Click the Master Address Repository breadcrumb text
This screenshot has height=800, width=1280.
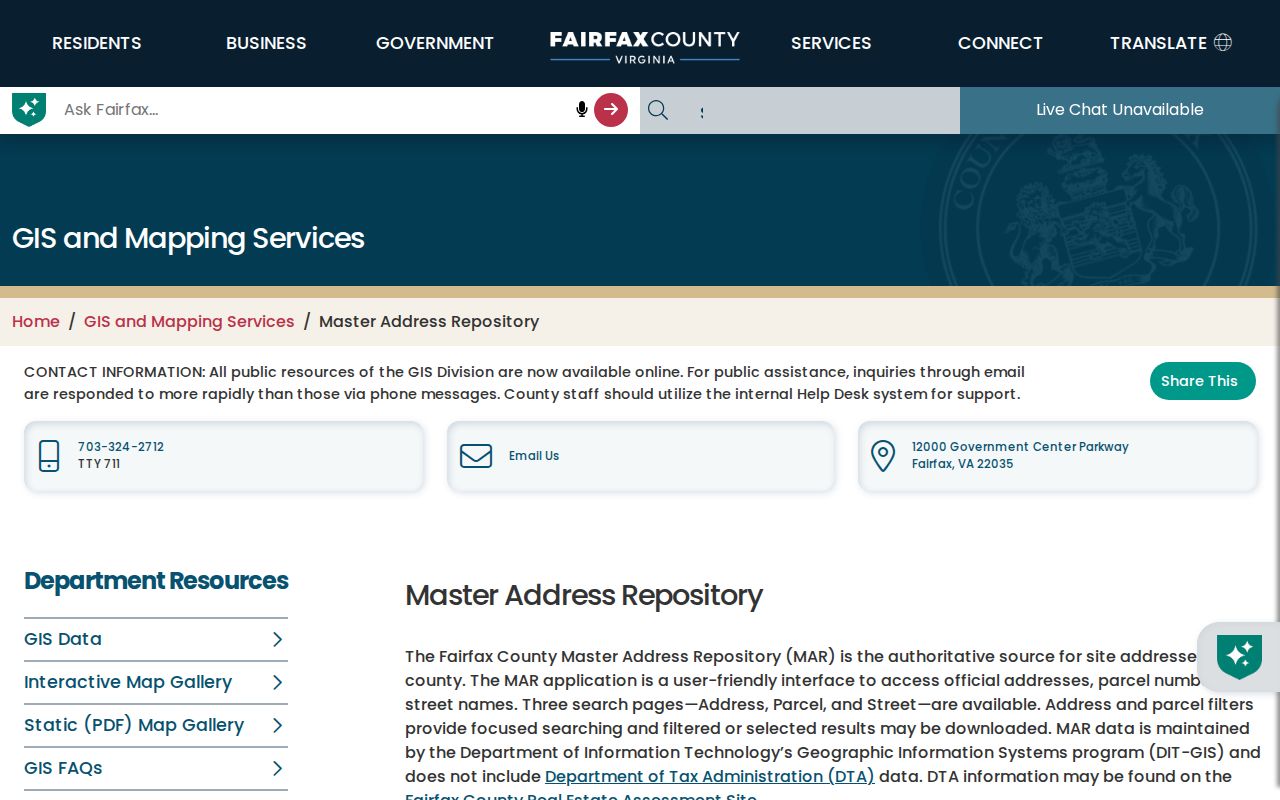click(x=429, y=321)
